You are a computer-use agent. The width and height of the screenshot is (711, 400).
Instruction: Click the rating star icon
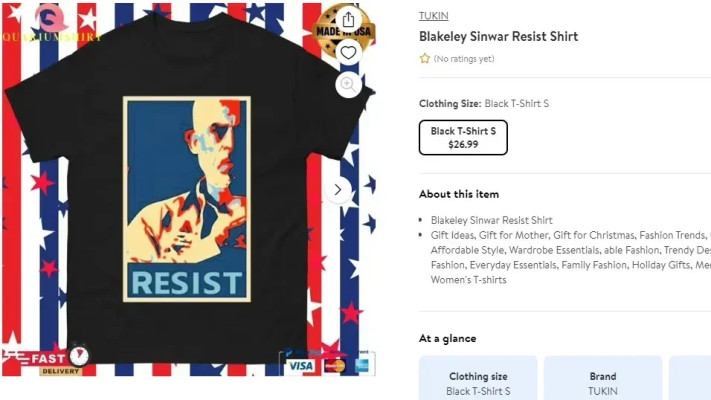point(424,59)
